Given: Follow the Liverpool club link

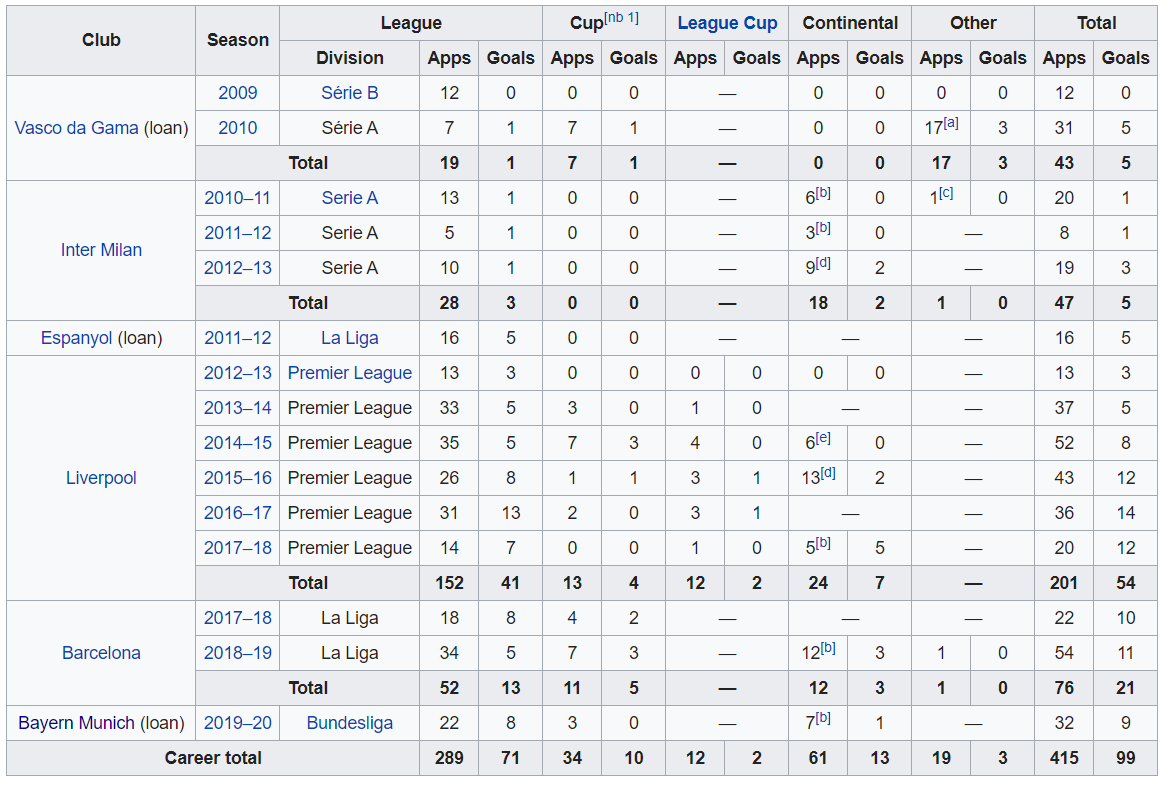Looking at the screenshot, I should click(x=101, y=478).
